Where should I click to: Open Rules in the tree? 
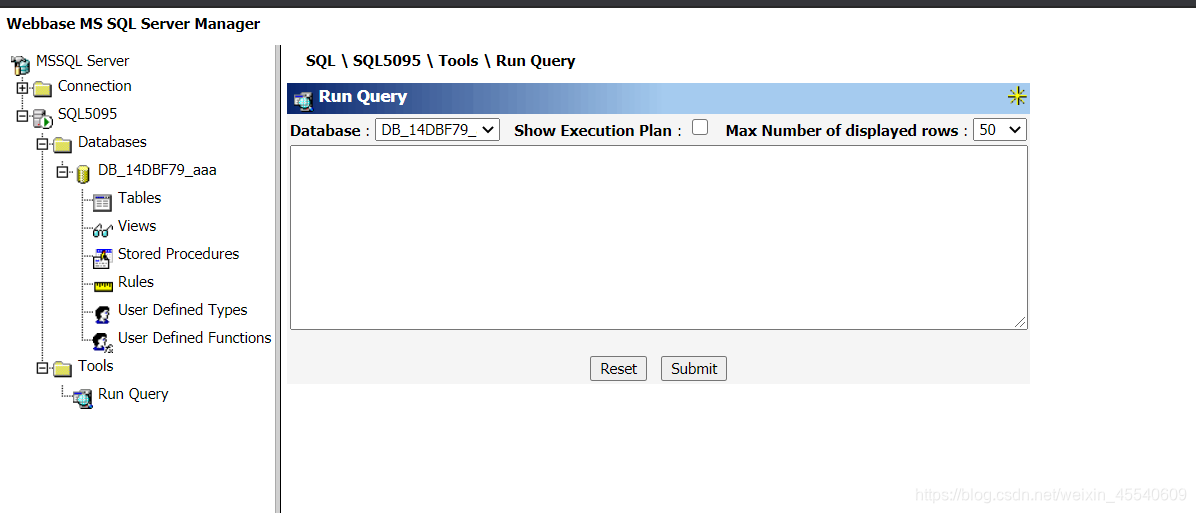point(136,282)
